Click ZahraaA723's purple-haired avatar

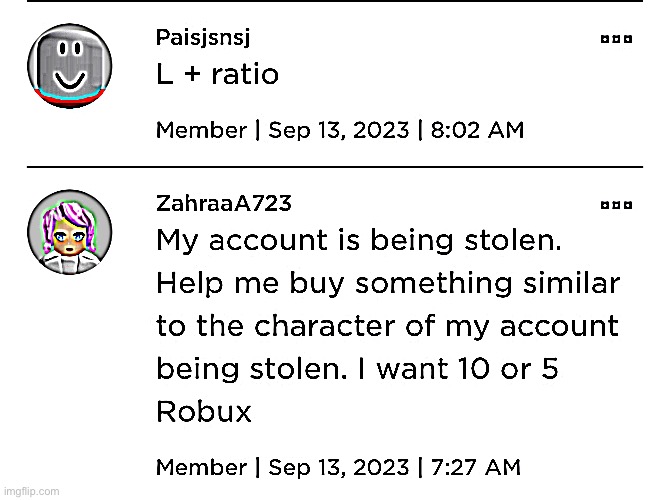(x=67, y=233)
